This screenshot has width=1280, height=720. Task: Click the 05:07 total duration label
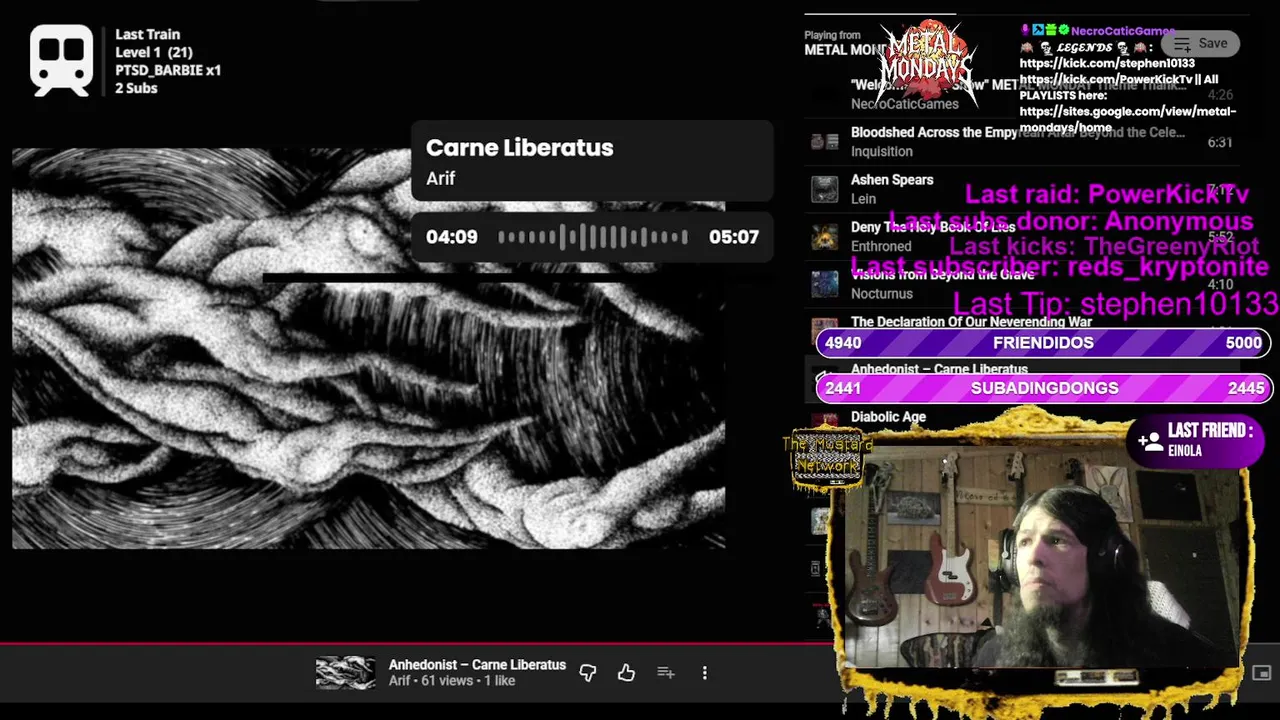pos(734,237)
